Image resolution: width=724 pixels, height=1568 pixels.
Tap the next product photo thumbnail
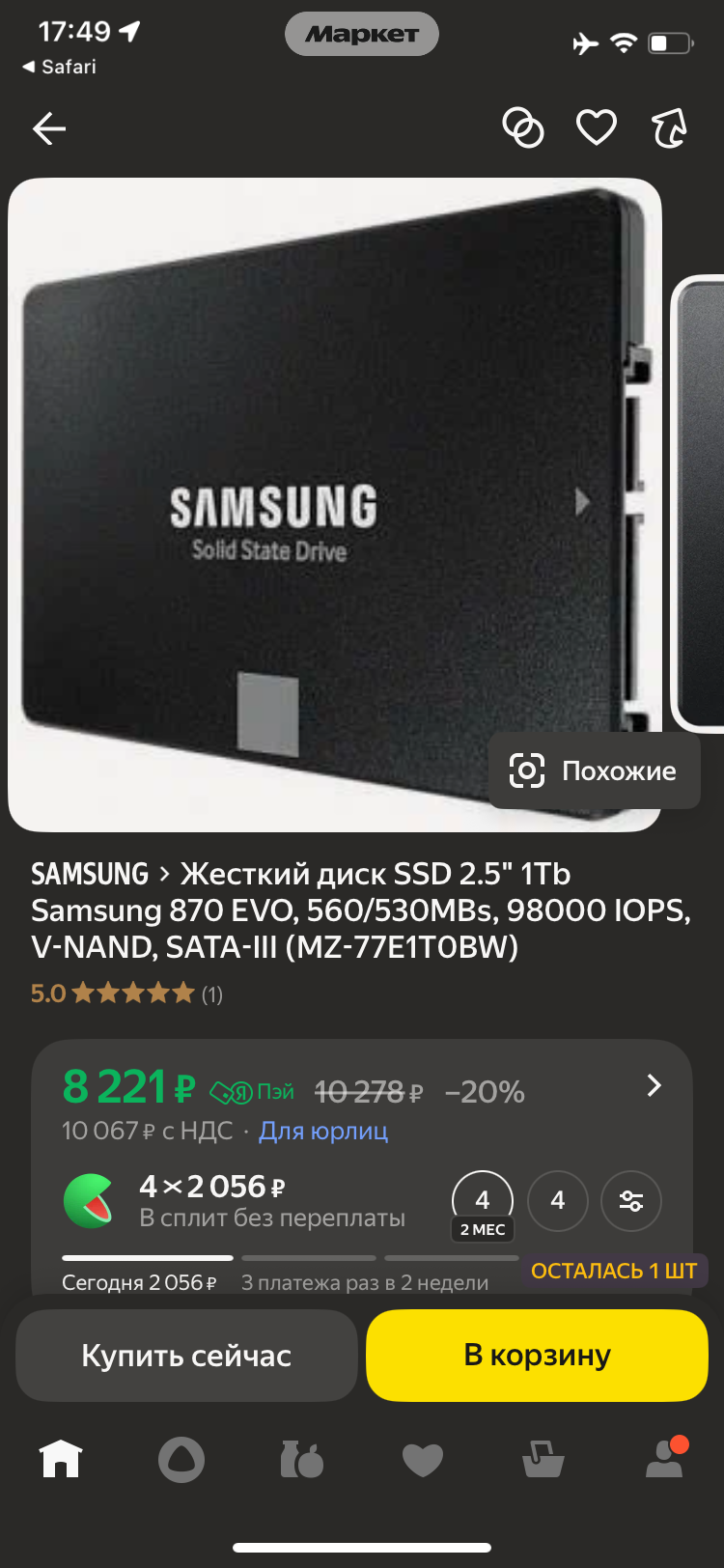click(x=699, y=502)
